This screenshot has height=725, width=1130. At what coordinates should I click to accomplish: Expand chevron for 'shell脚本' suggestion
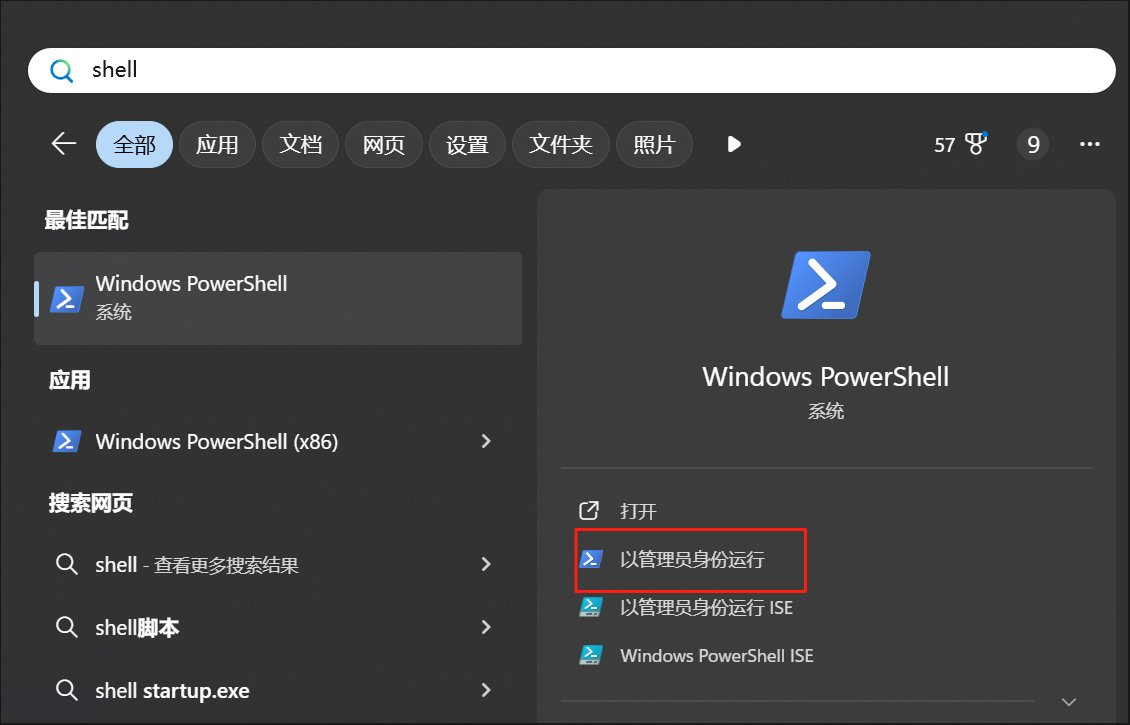pyautogui.click(x=486, y=628)
